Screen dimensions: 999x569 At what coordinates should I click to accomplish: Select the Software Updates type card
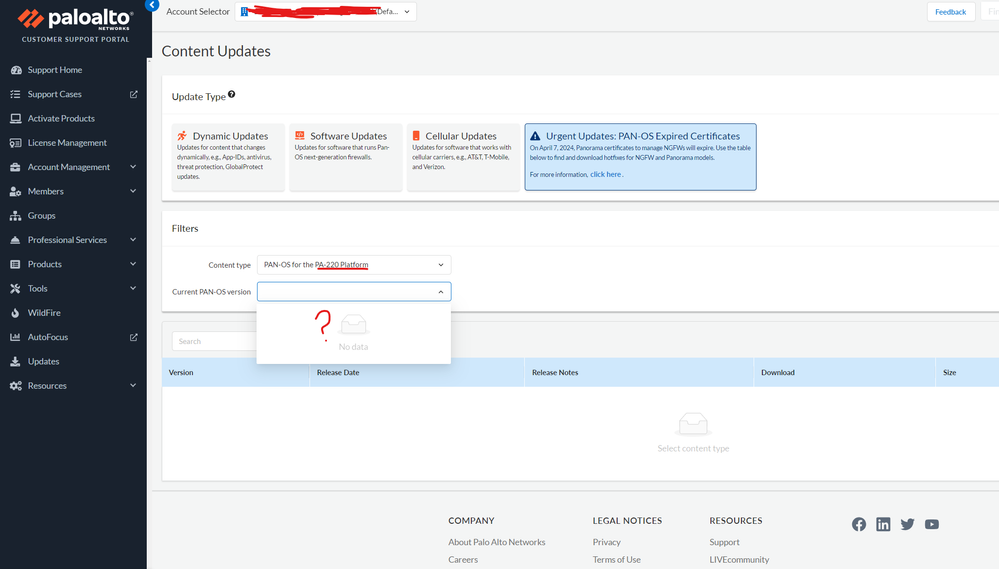345,157
